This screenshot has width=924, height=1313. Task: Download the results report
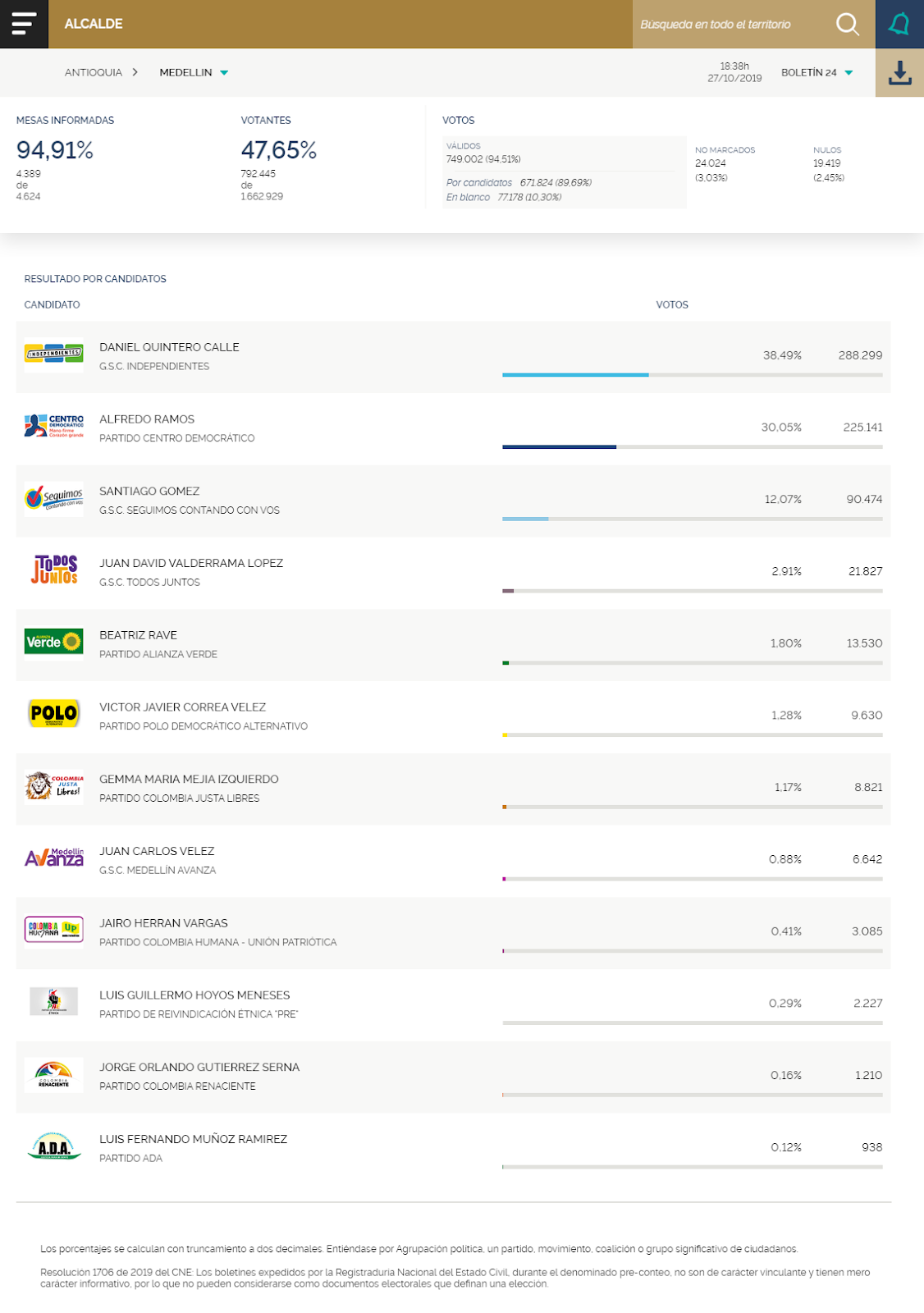[x=899, y=73]
